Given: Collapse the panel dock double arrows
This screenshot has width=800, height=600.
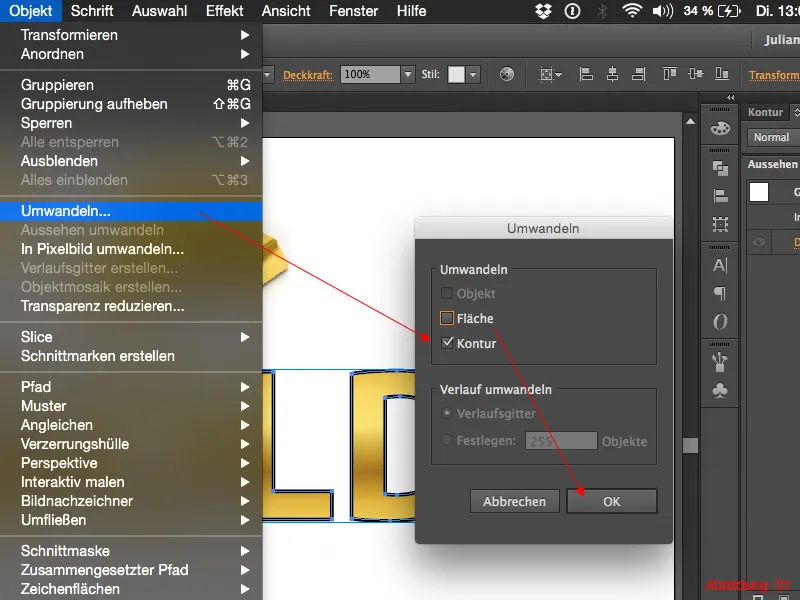Looking at the screenshot, I should [x=731, y=97].
